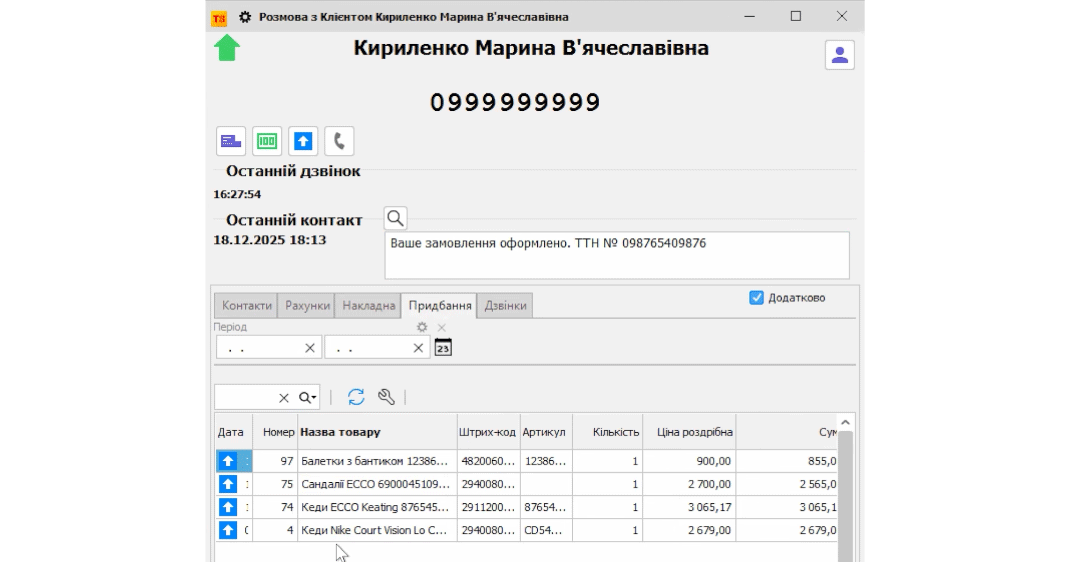The height and width of the screenshot is (562, 1070).
Task: Sort by Номер column header
Action: (276, 432)
